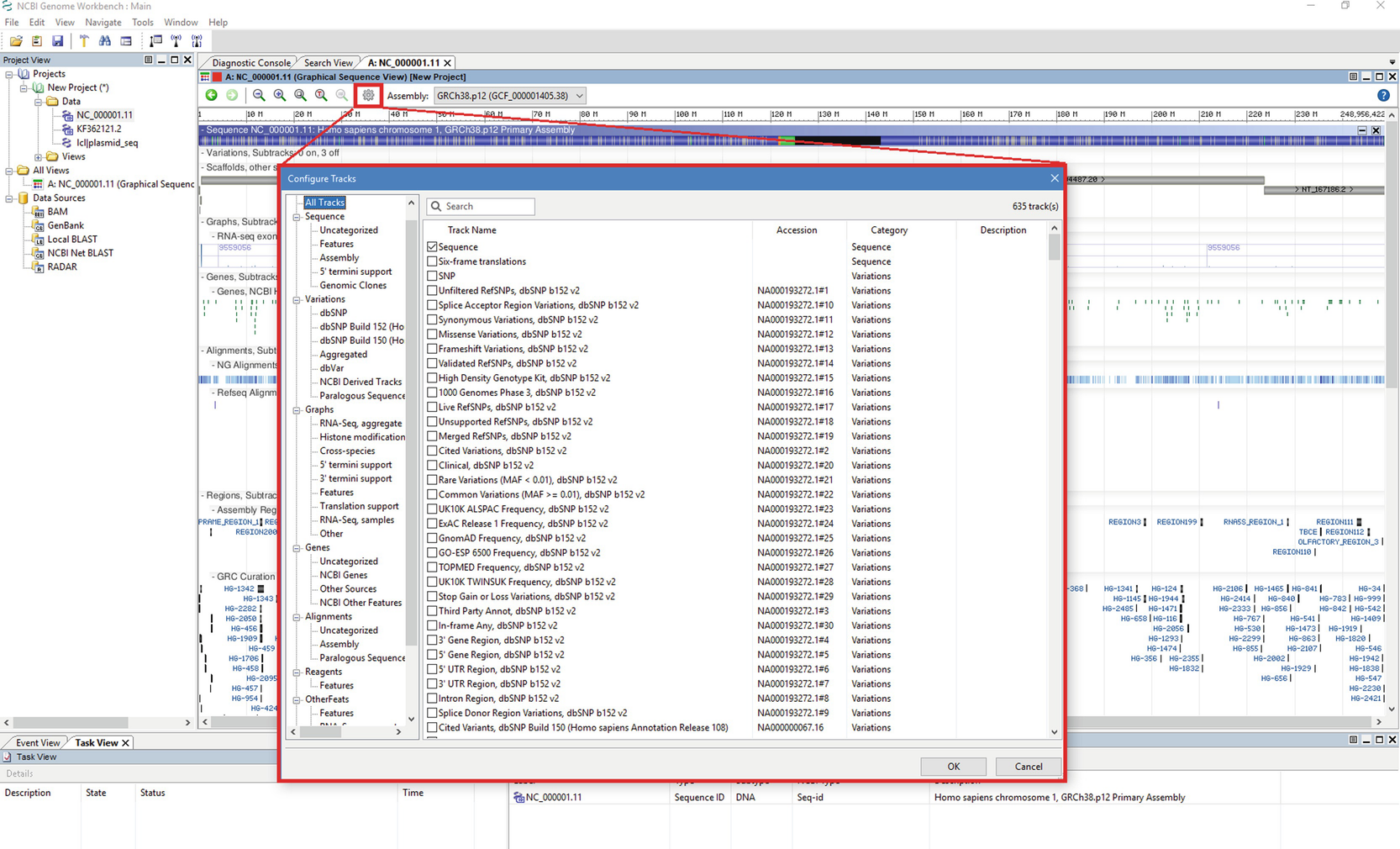Screen dimensions: 1400x849
Task: Check Clinical, dbSNP b152 v2 track
Action: (432, 465)
